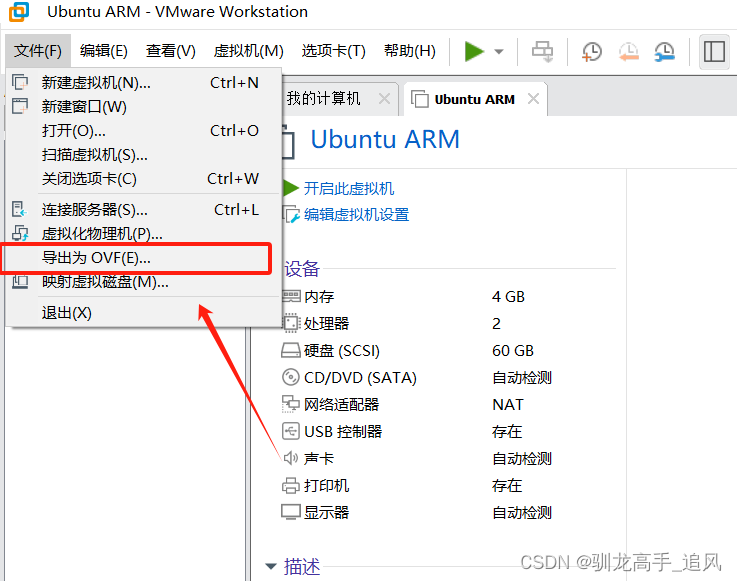
Task: Open the 文件(F) menu
Action: (x=38, y=51)
